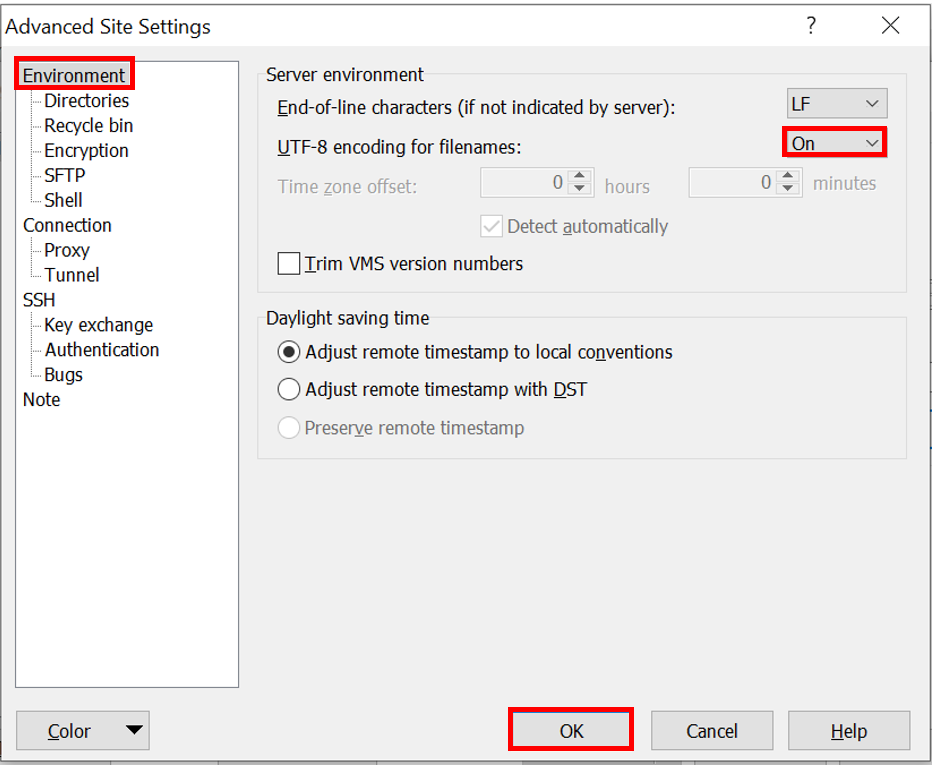Viewport: 932px width, 765px height.
Task: Click the question mark help icon in title bar
Action: pyautogui.click(x=811, y=27)
